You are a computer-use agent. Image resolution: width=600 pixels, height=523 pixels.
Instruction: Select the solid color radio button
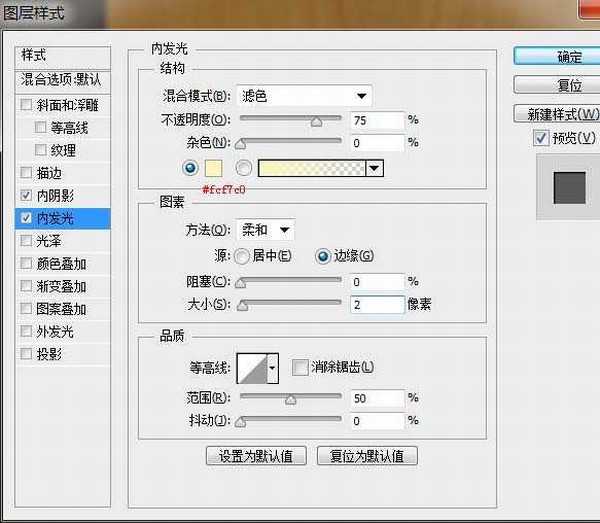pyautogui.click(x=189, y=168)
